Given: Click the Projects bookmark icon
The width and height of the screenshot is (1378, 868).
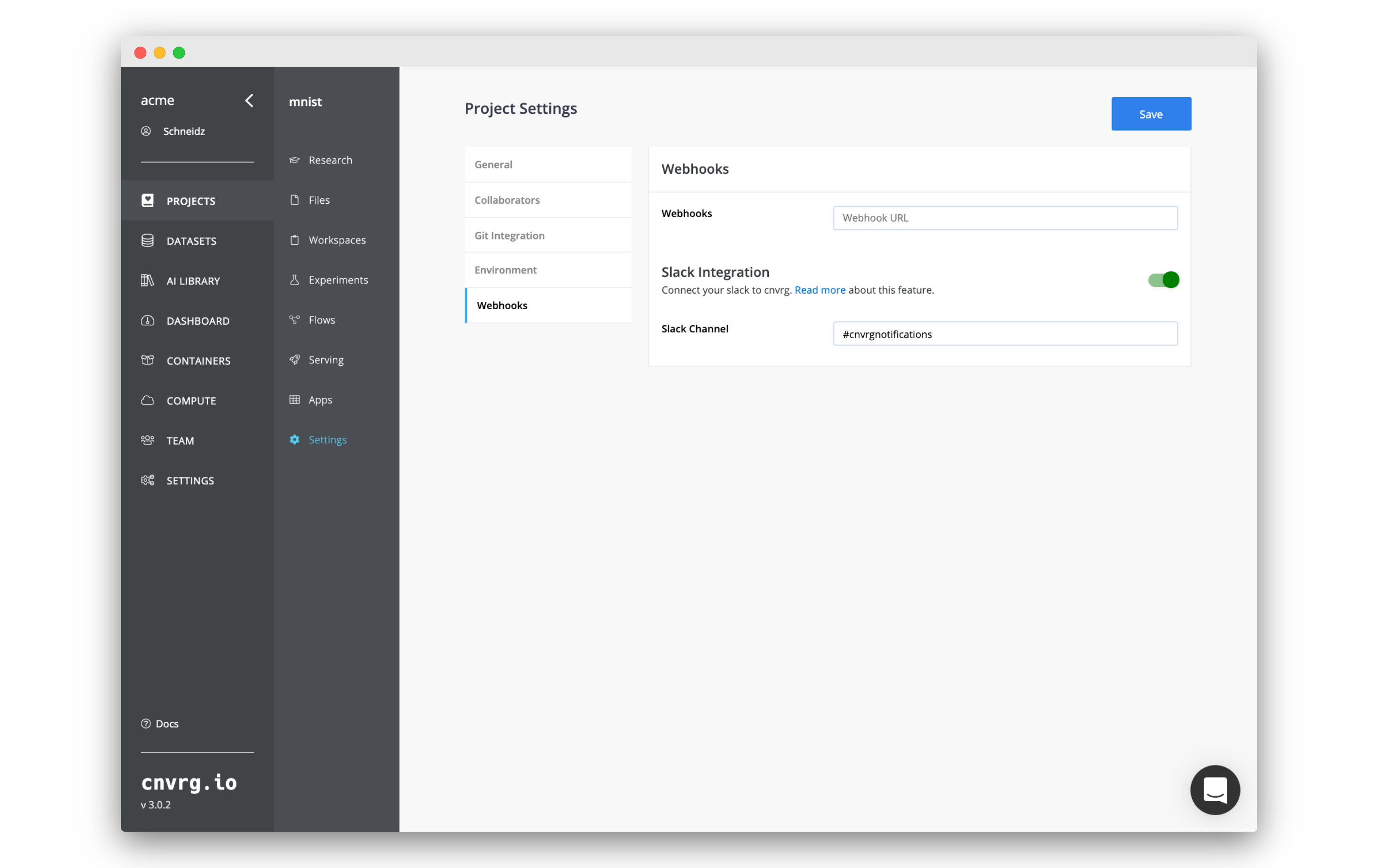Looking at the screenshot, I should tap(148, 200).
